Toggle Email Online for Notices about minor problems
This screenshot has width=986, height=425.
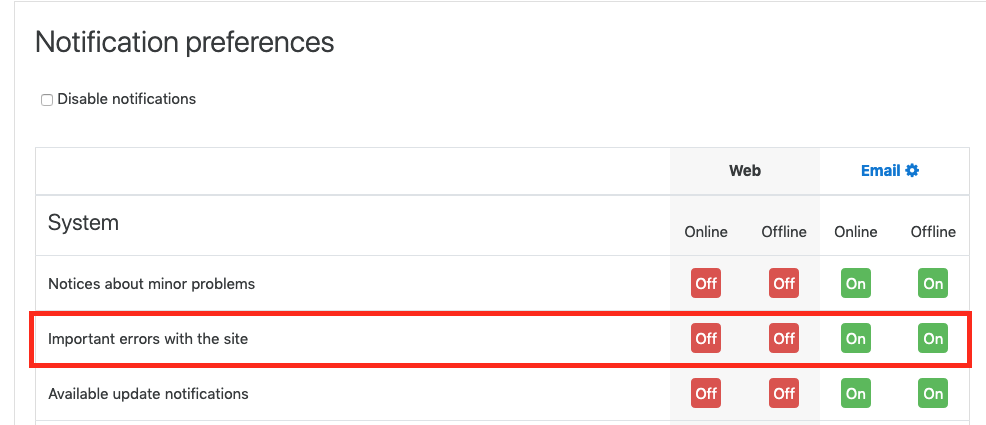click(x=856, y=283)
